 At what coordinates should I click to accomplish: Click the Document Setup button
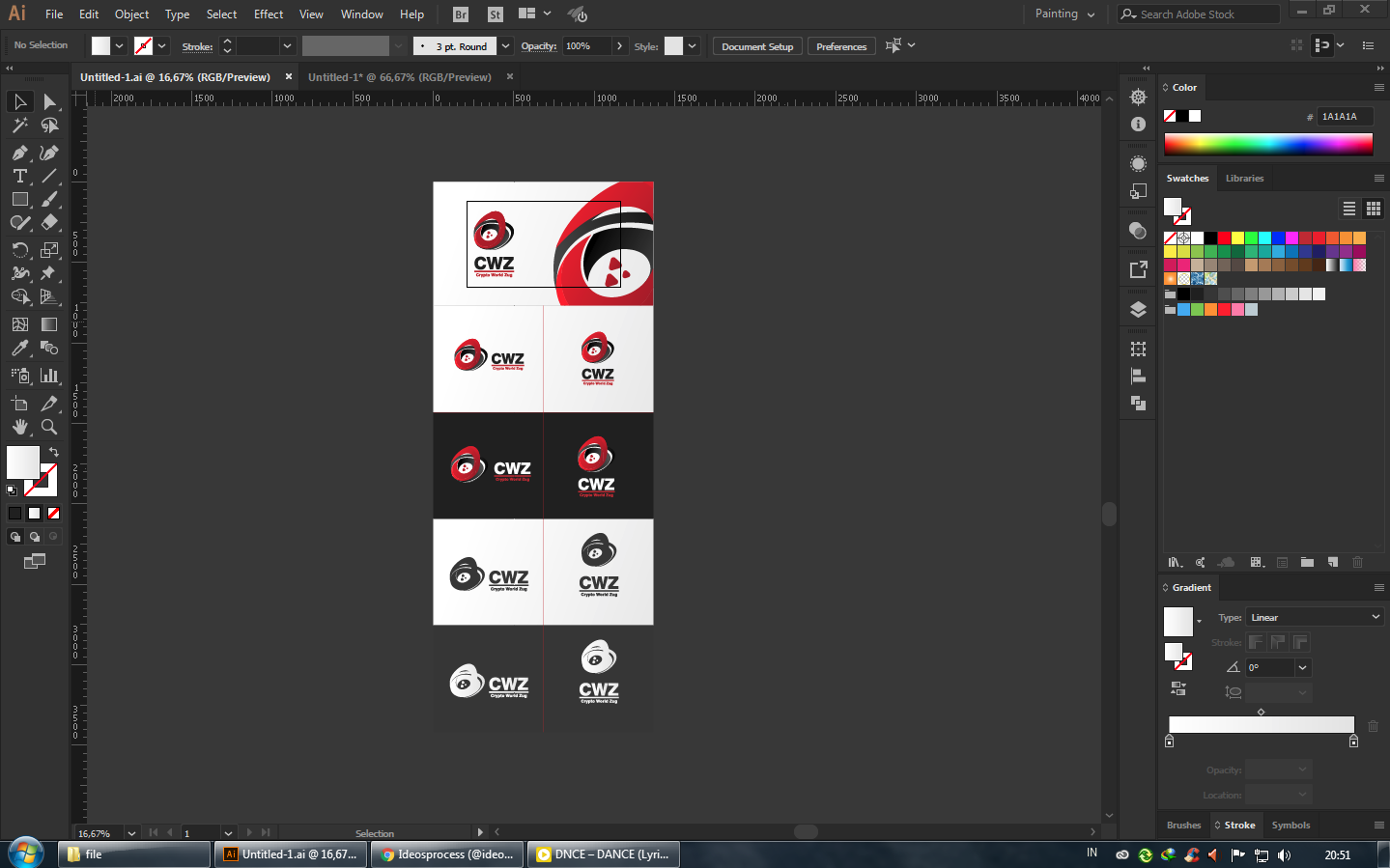[757, 46]
